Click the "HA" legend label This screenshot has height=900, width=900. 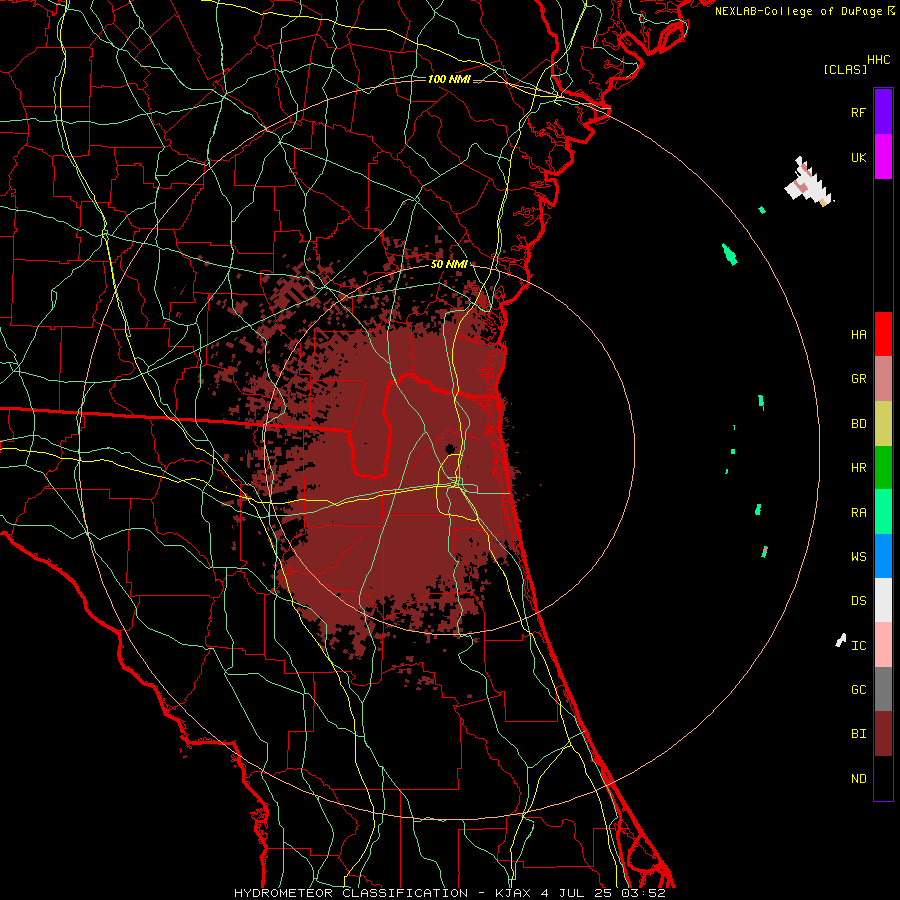(858, 335)
